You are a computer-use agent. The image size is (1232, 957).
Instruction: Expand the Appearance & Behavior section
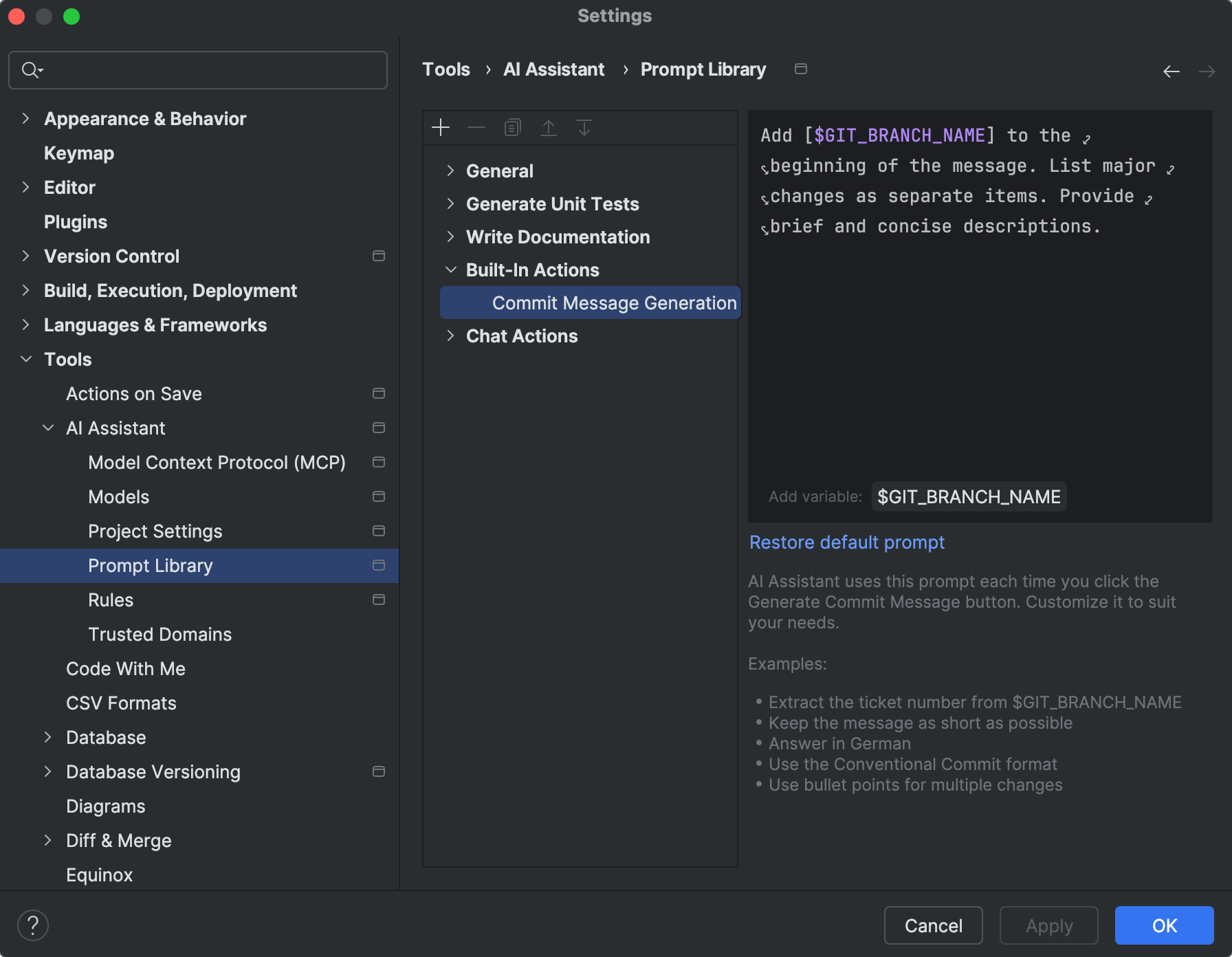coord(26,118)
